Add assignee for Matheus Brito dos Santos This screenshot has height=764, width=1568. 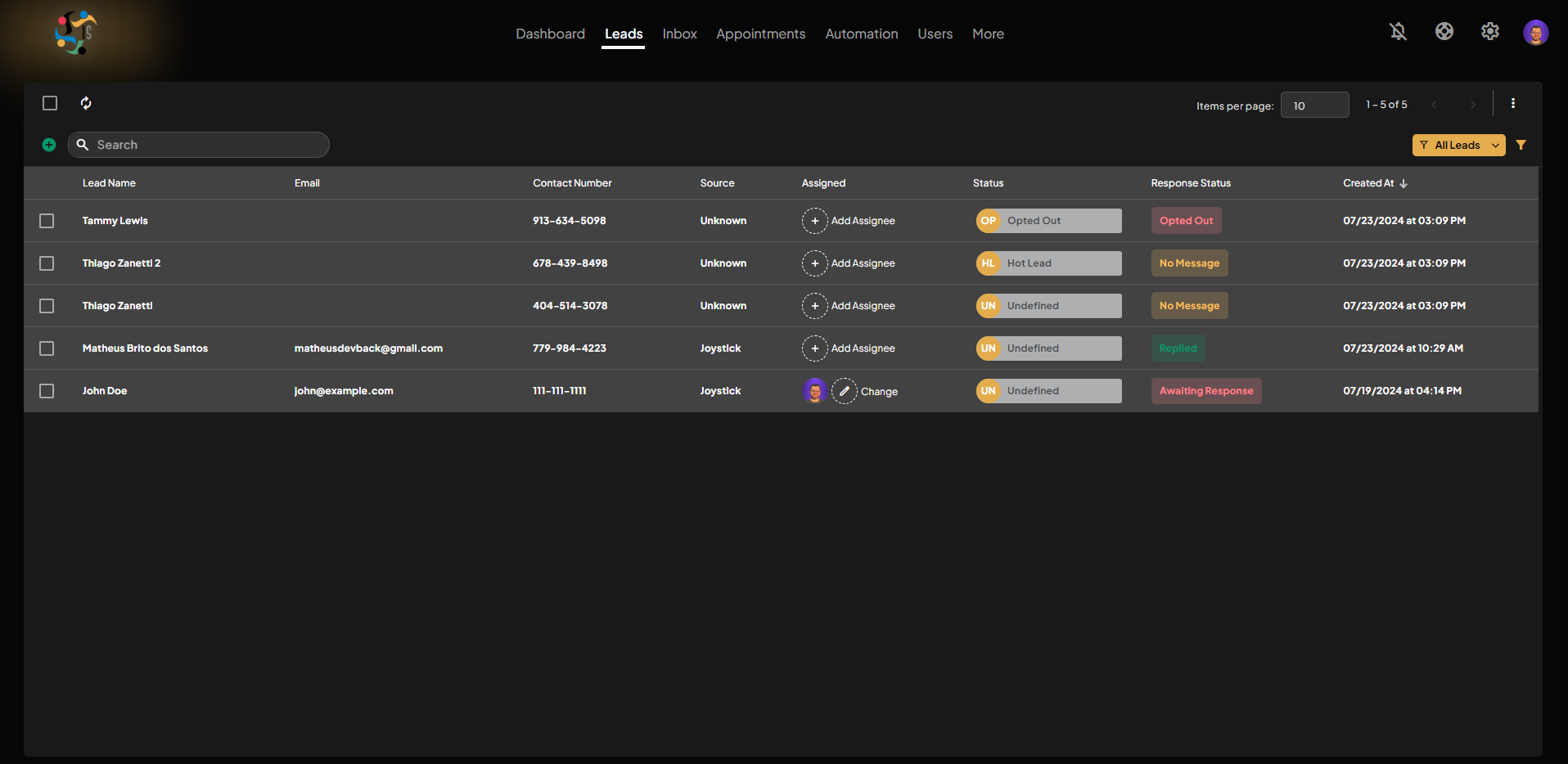[849, 348]
